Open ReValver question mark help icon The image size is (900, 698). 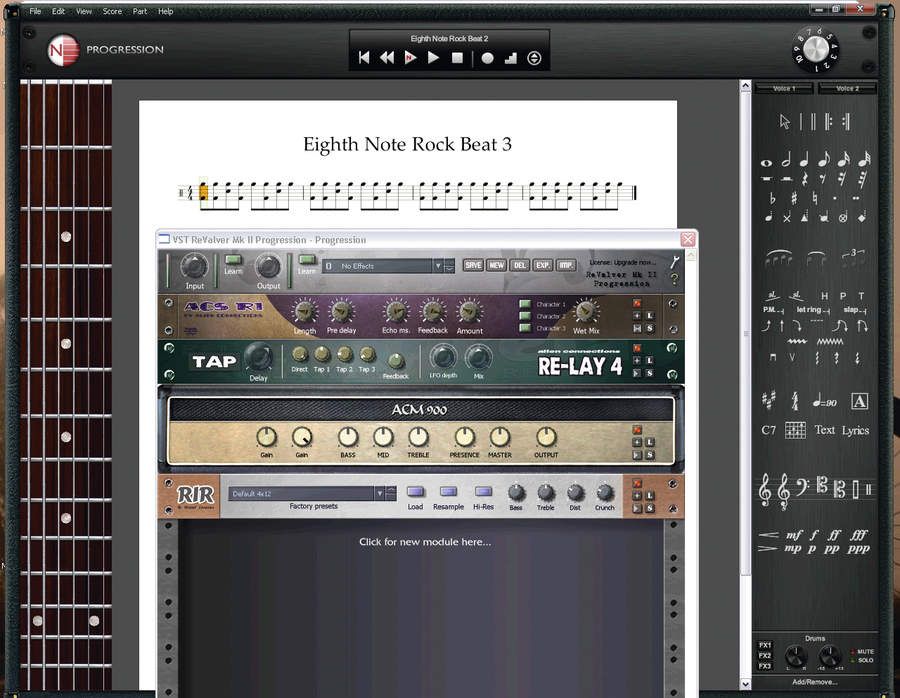click(x=674, y=278)
